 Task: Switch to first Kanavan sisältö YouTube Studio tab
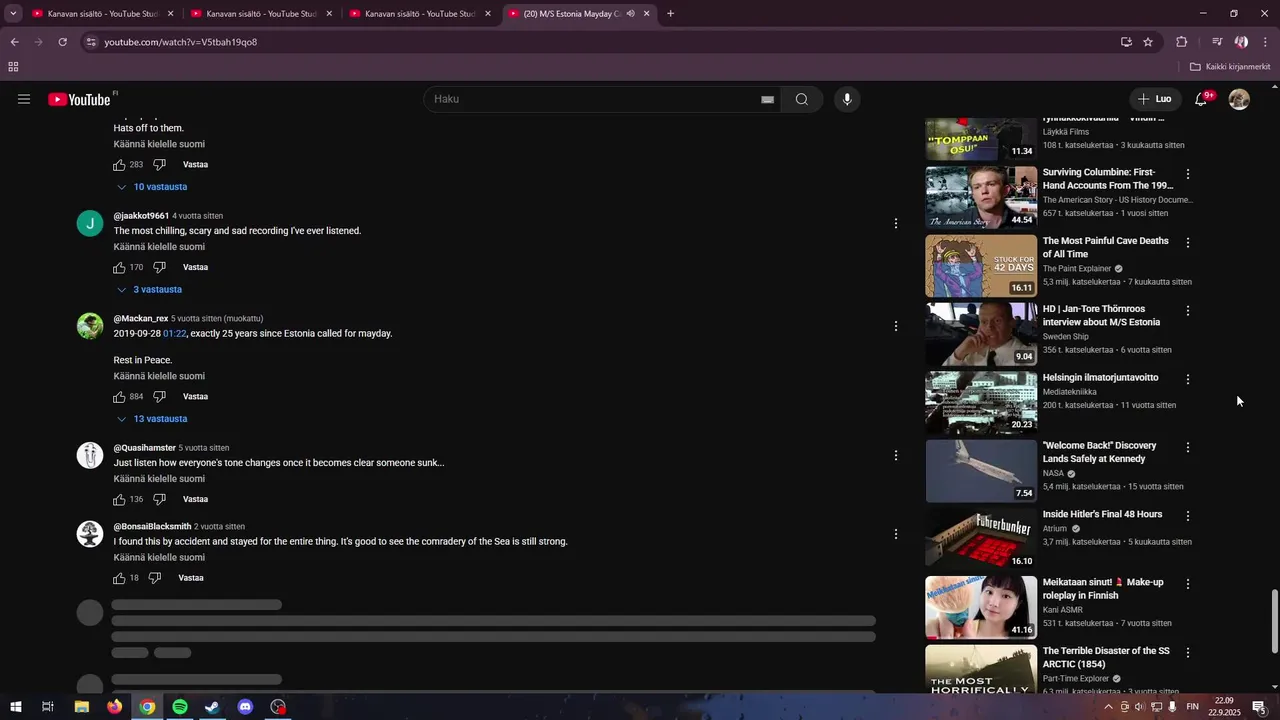[x=102, y=14]
